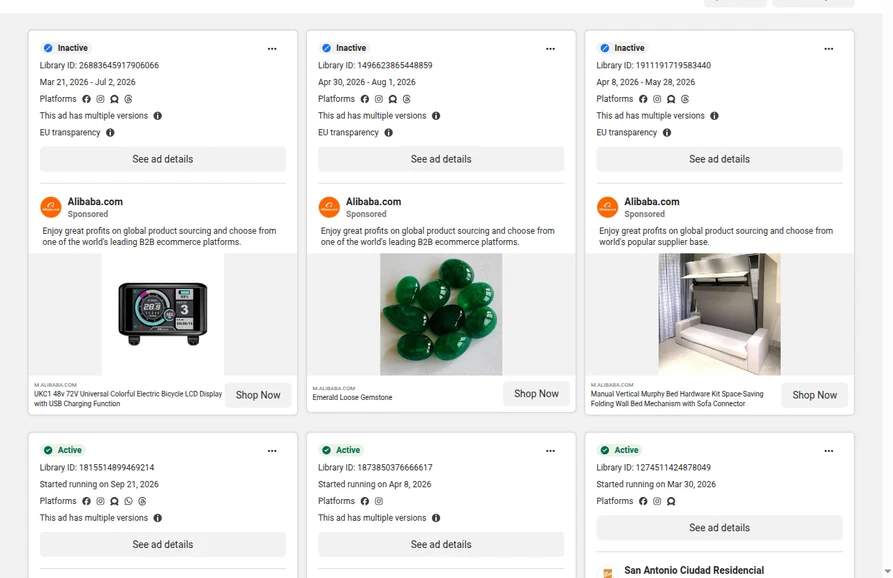
Task: Shop Now on the Emerald Loose Gemstone ad
Action: [x=536, y=393]
